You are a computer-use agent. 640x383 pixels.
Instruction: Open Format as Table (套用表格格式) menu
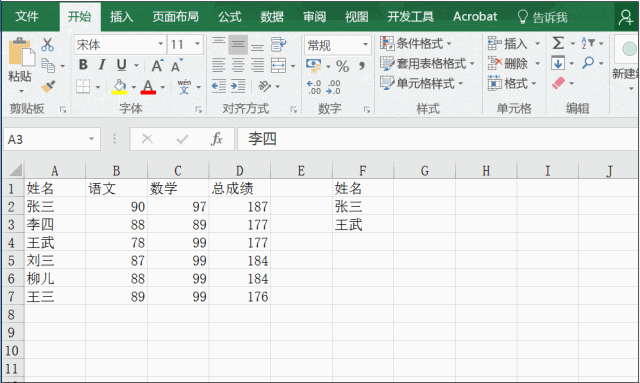pos(427,63)
